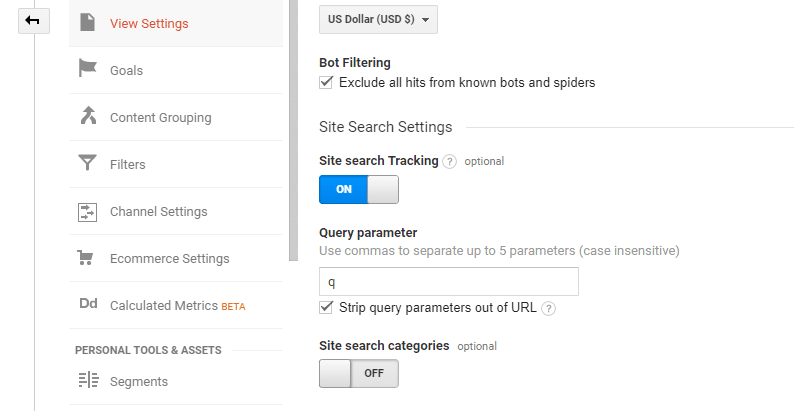Screen dimensions: 794x411
Task: Open help for Strip query parameters
Action: point(548,308)
